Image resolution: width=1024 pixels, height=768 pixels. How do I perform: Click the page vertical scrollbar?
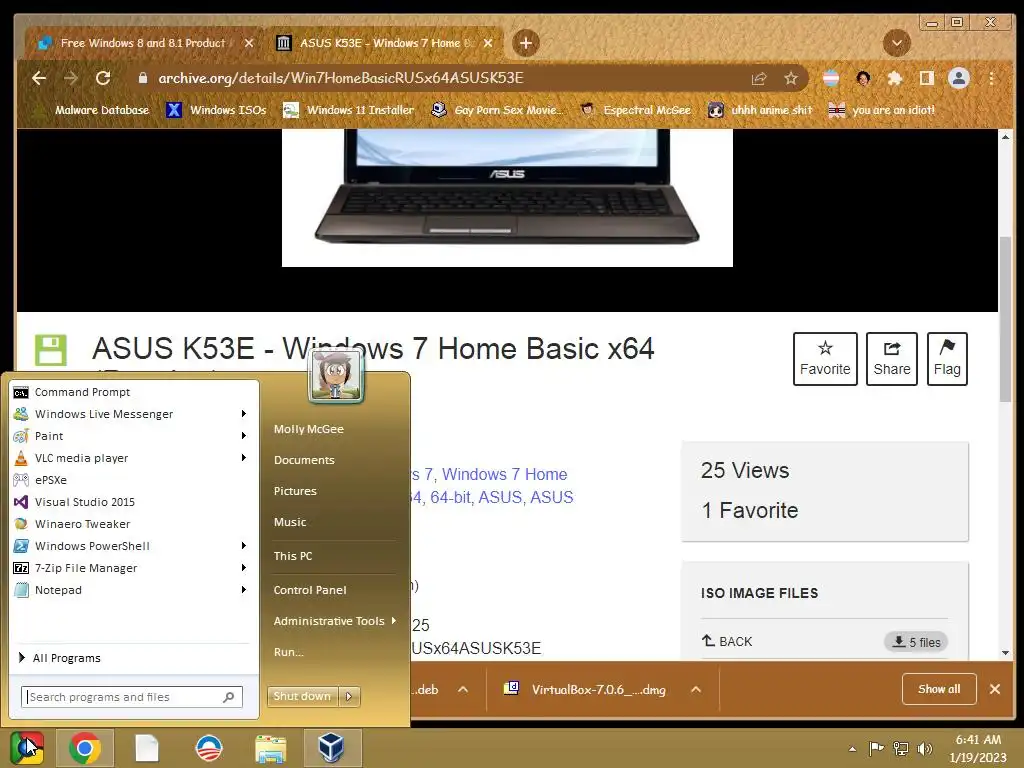pos(1005,320)
